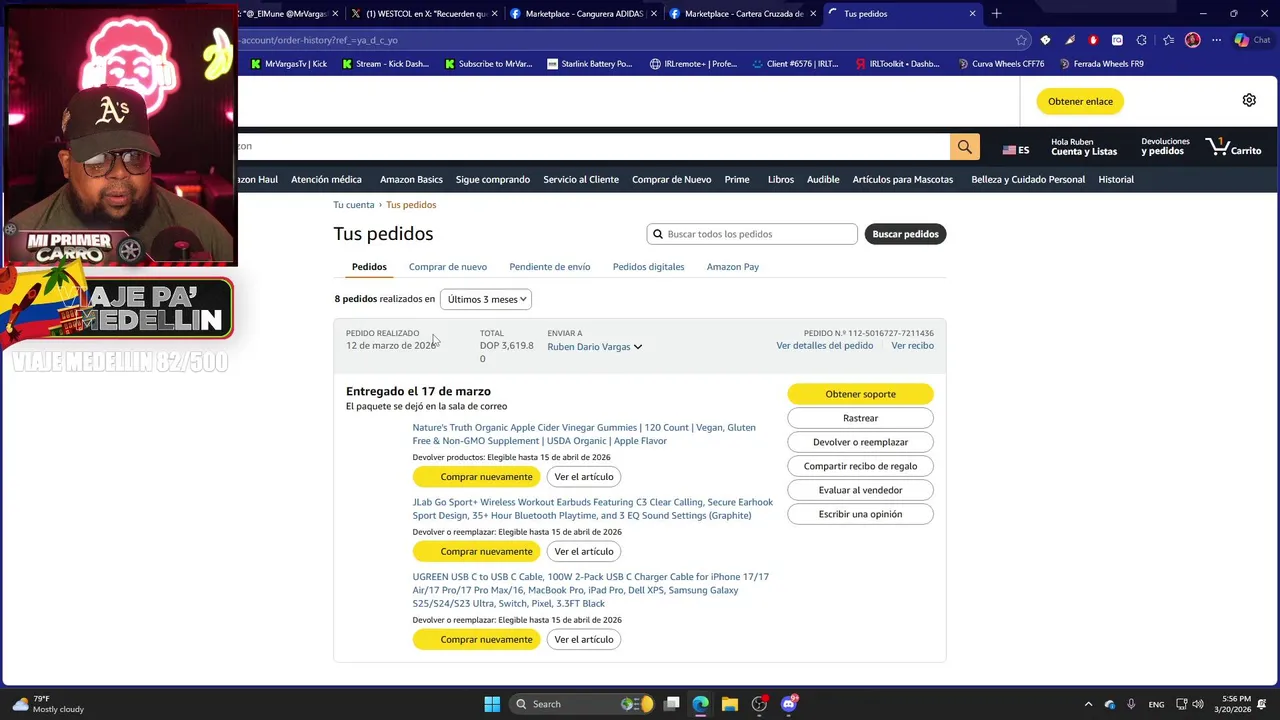Open the ES language selector
Screen dimensions: 1280x720
[1016, 150]
